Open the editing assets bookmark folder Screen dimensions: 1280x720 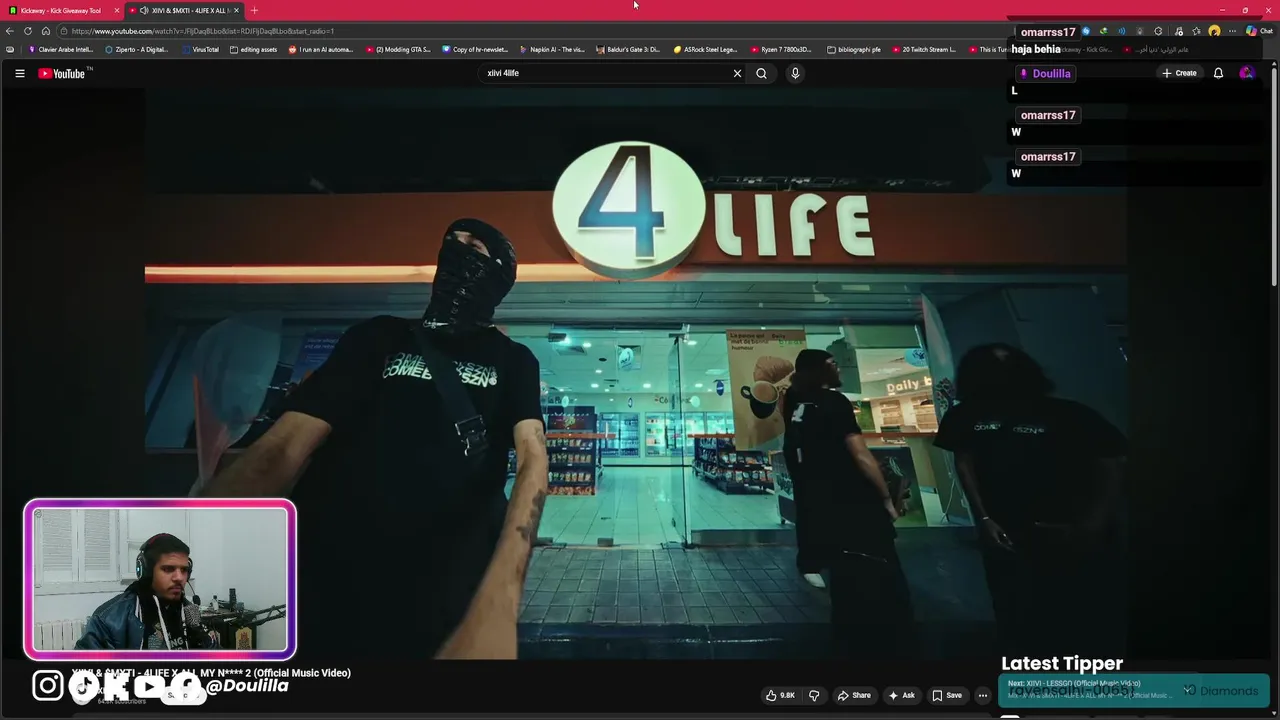(x=254, y=49)
